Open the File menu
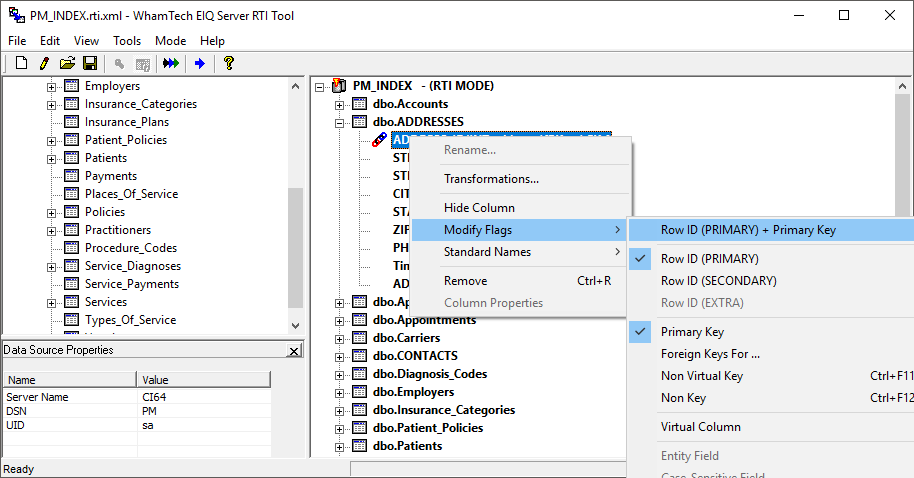This screenshot has height=478, width=914. pos(17,41)
